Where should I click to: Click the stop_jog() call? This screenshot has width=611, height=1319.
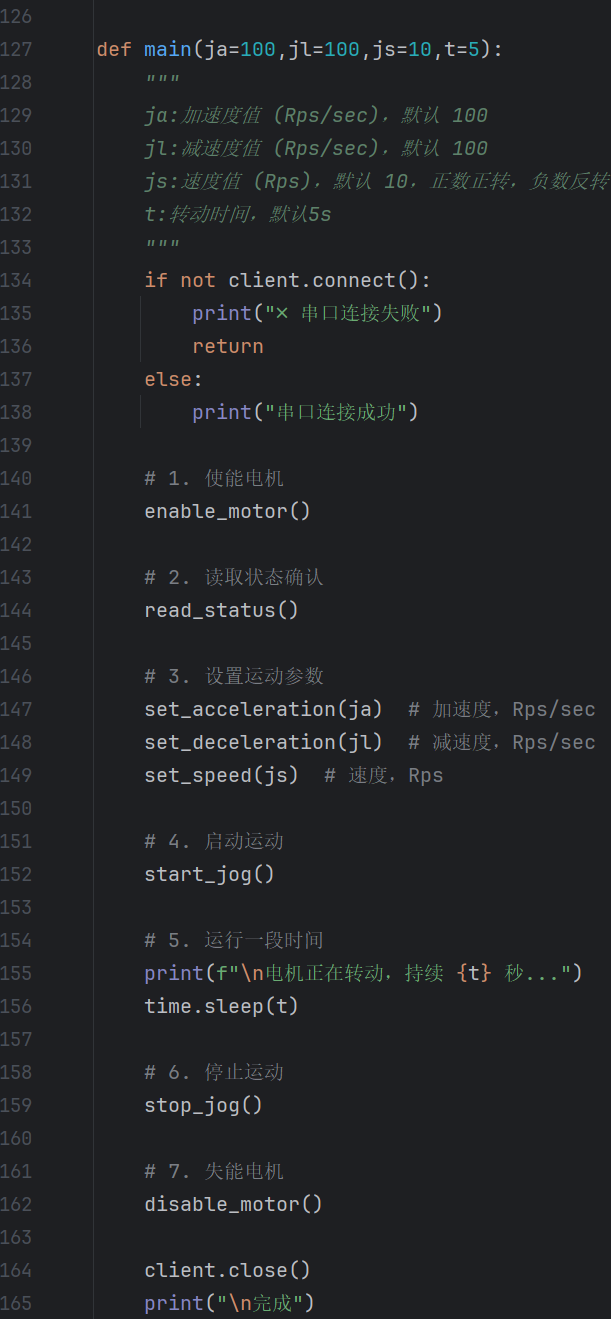click(x=203, y=1105)
